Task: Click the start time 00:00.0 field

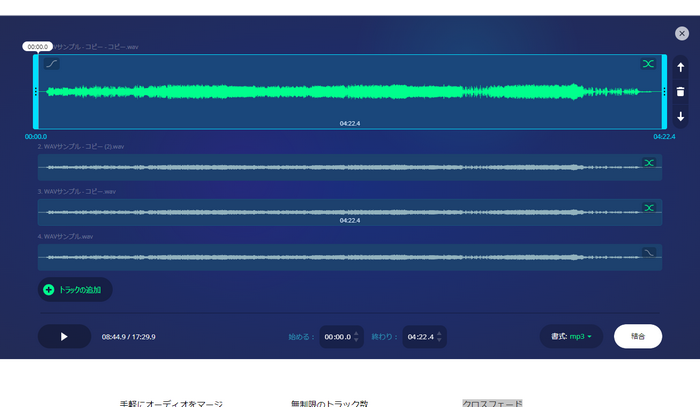Action: pos(336,337)
